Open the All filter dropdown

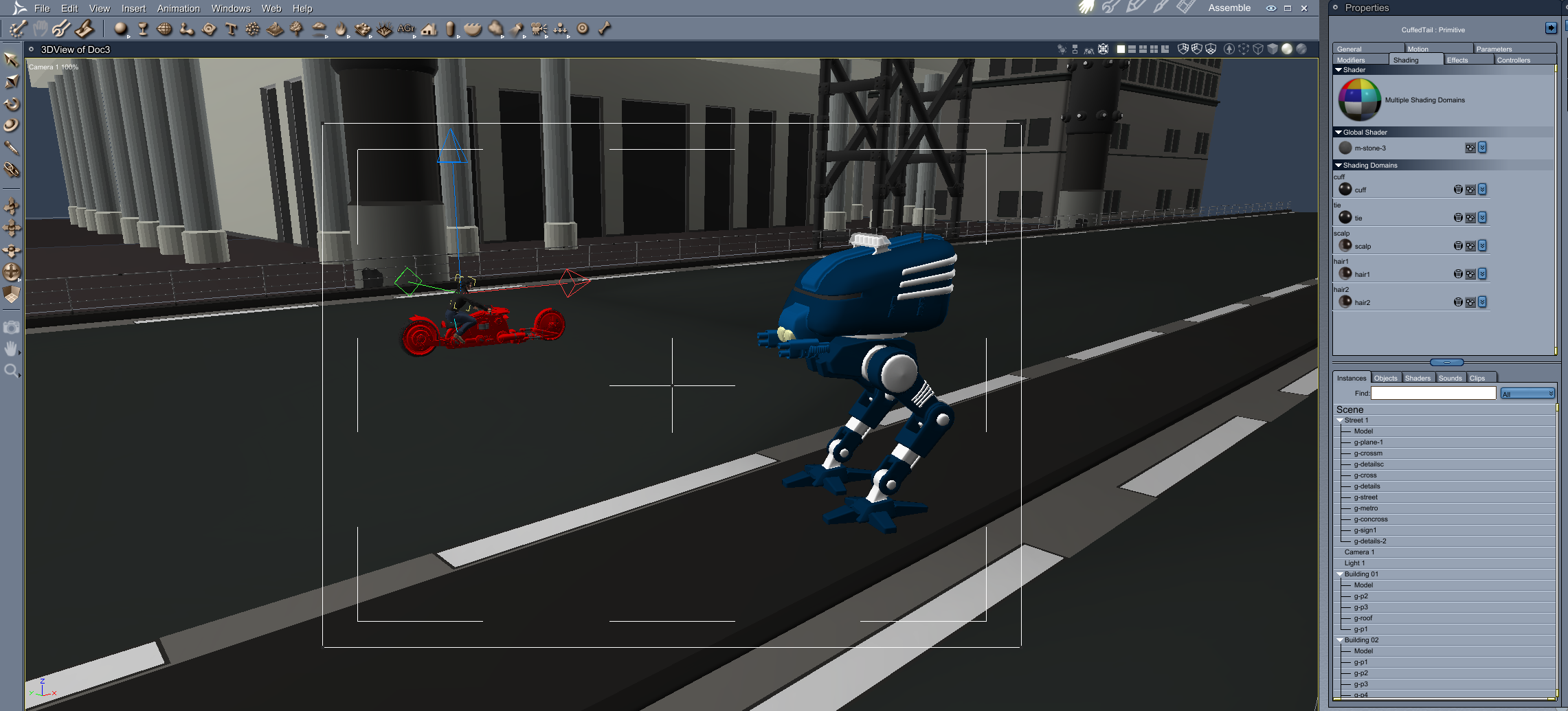click(1527, 394)
